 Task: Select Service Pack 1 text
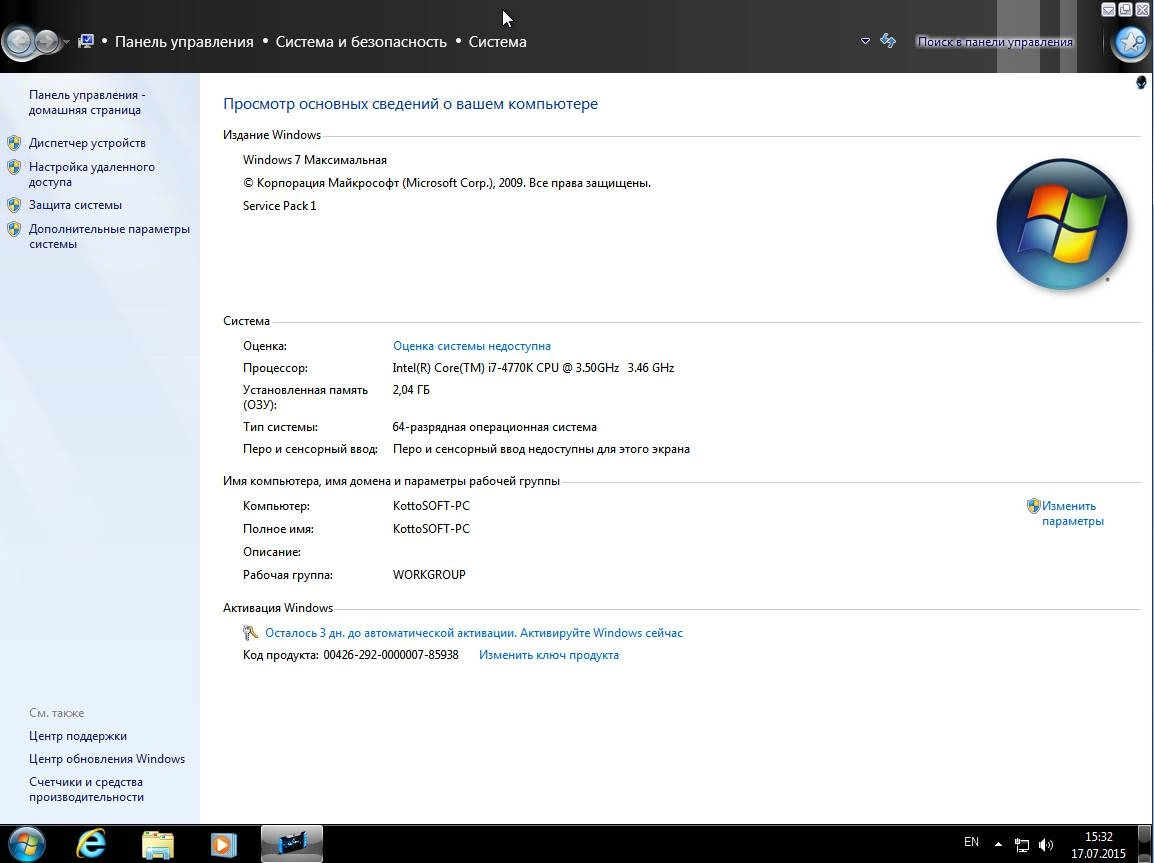point(280,205)
